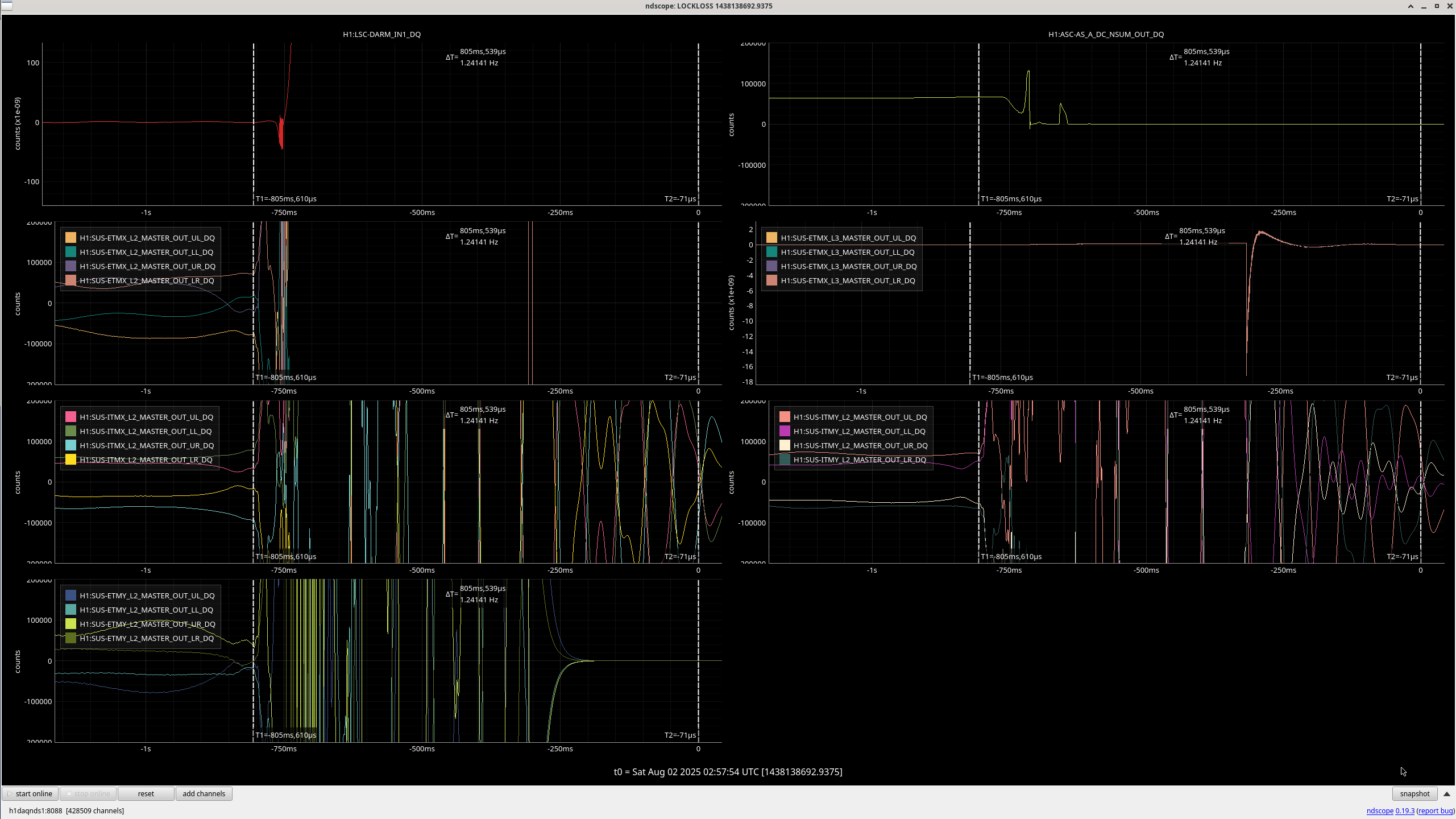Image resolution: width=1456 pixels, height=819 pixels.
Task: Click the reset button
Action: point(146,793)
